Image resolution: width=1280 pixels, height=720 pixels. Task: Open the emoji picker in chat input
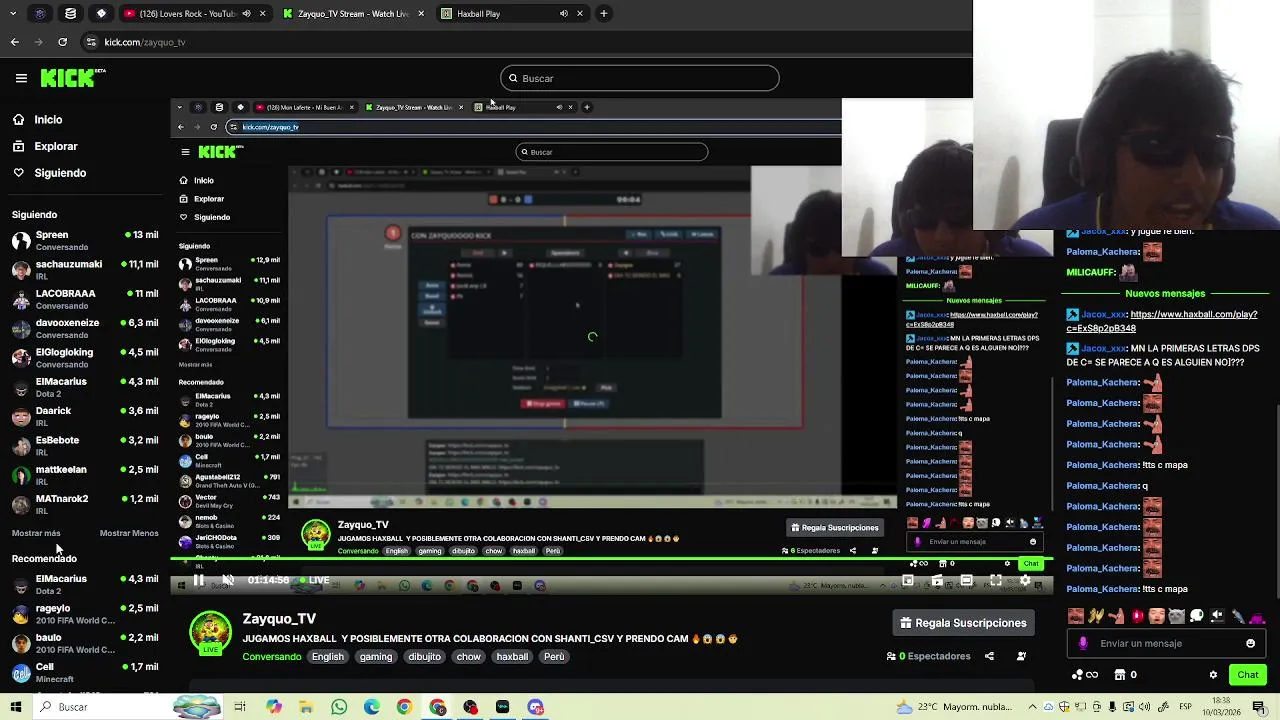tap(1250, 644)
